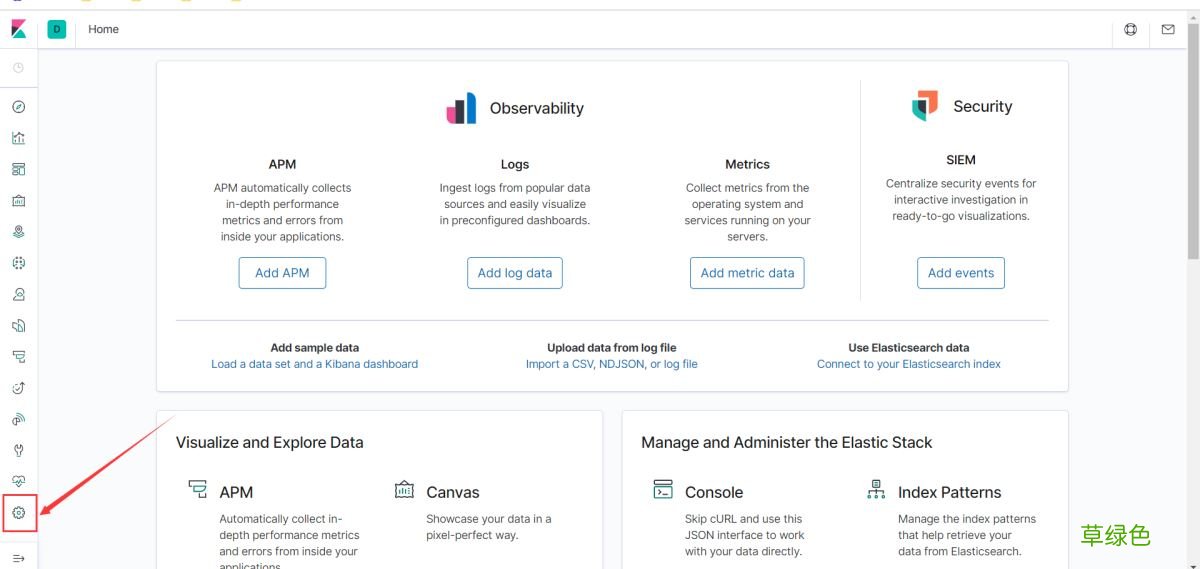Open the space selector D avatar

click(x=57, y=30)
